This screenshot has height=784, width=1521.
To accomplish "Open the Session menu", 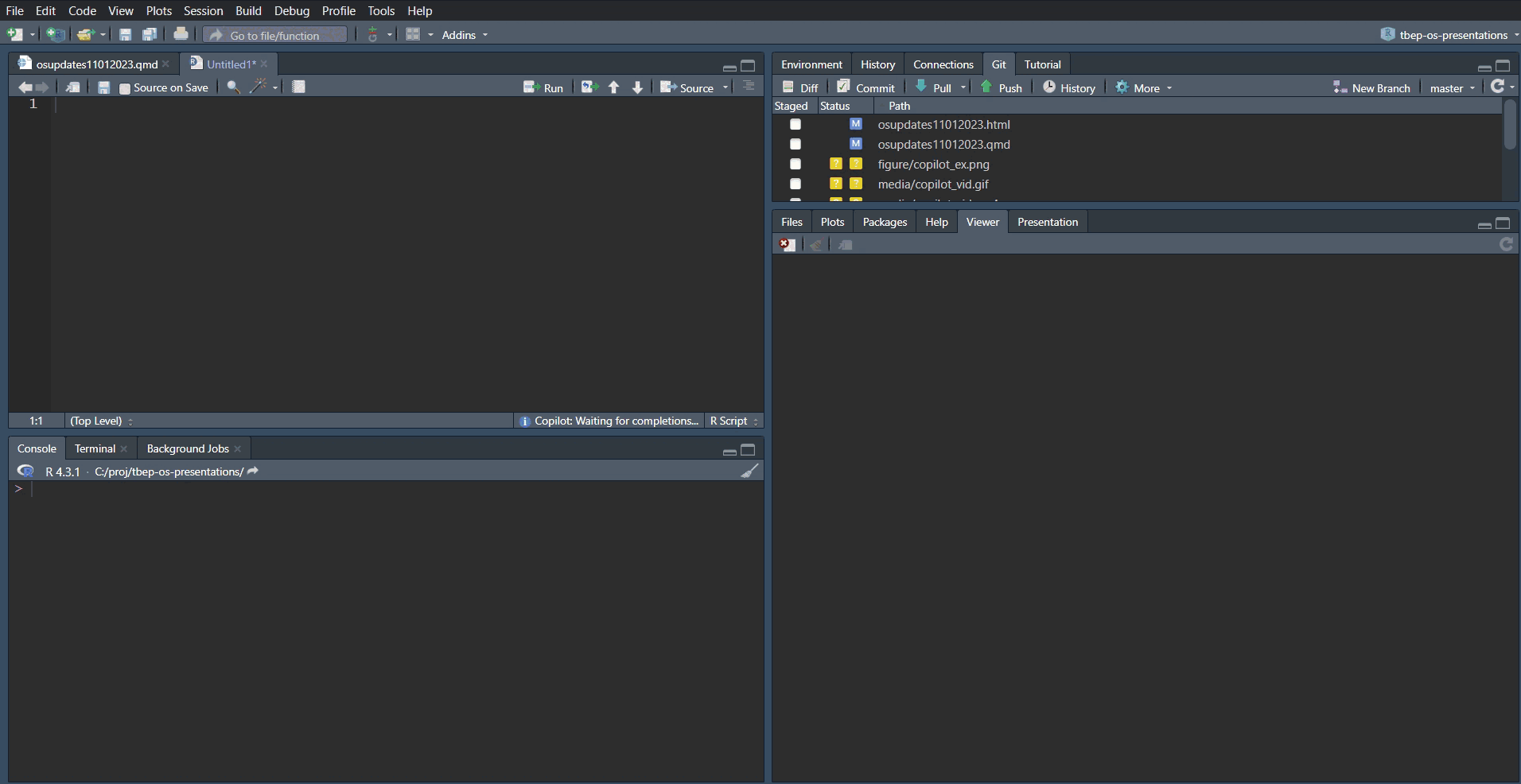I will click(x=203, y=11).
